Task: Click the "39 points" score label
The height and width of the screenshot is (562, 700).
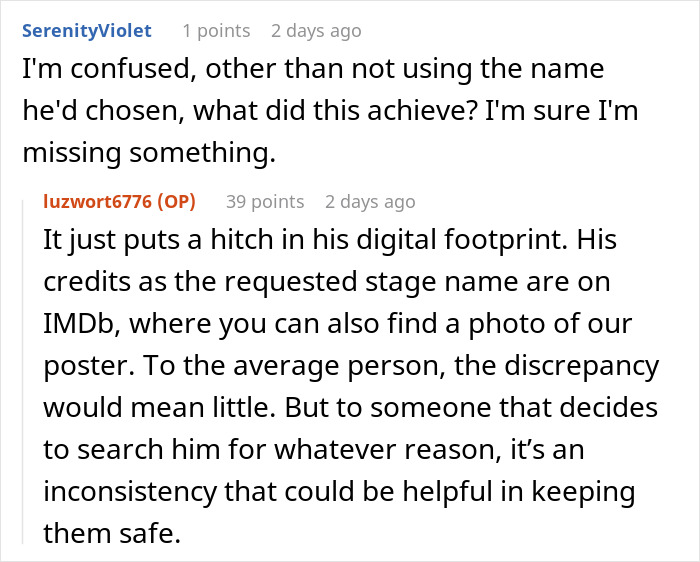Action: [x=265, y=201]
